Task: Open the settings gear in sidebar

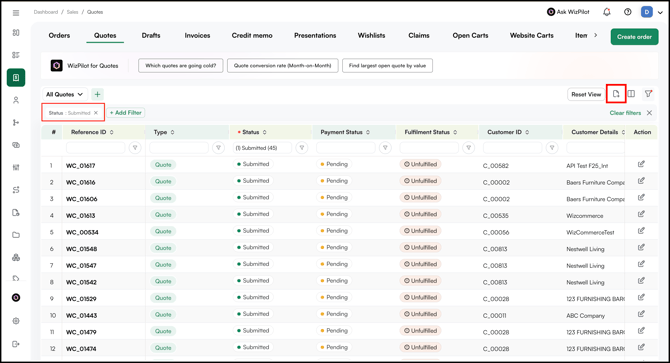Action: [16, 321]
